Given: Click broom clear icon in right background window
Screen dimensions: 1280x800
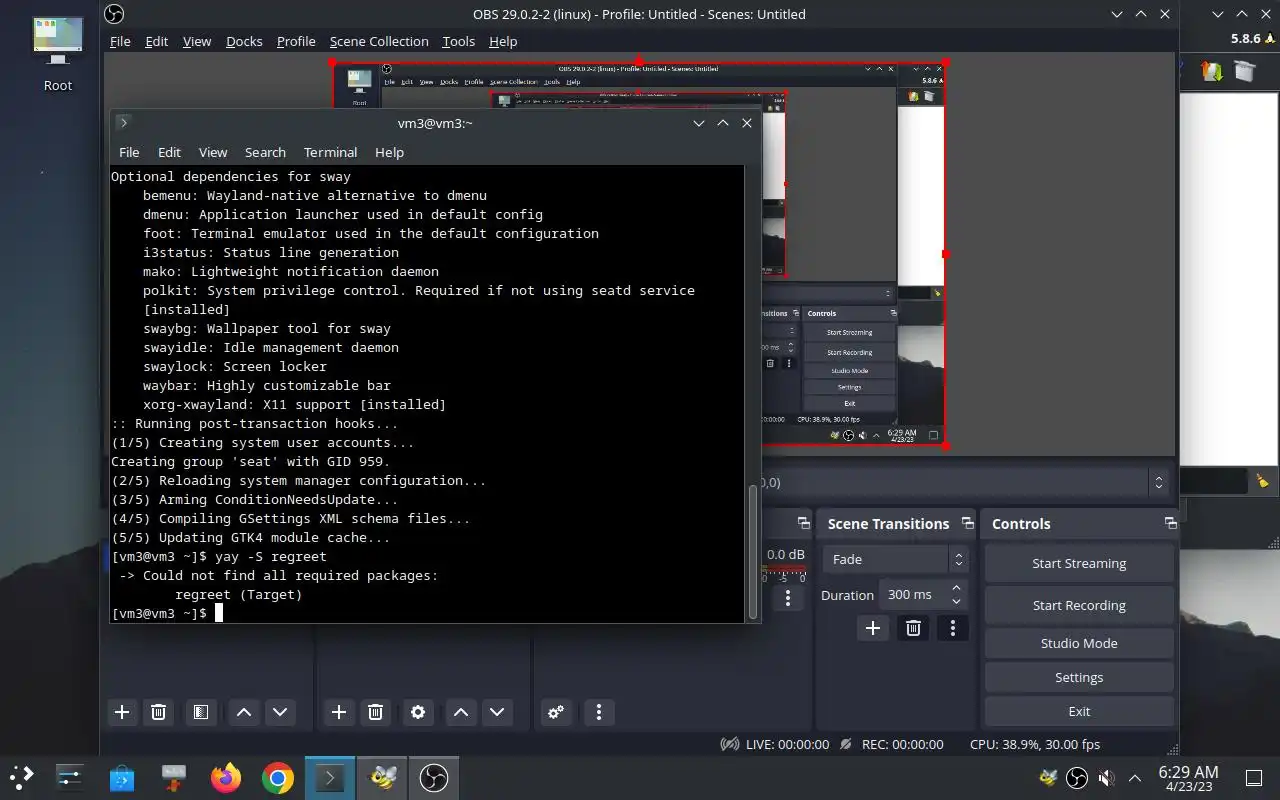Looking at the screenshot, I should click(x=1263, y=481).
